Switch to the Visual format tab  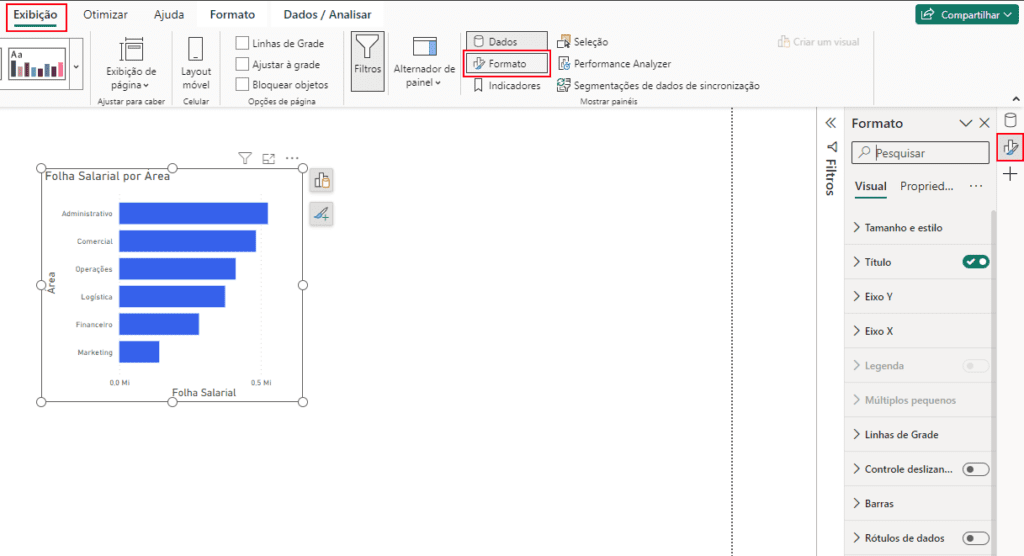(871, 186)
